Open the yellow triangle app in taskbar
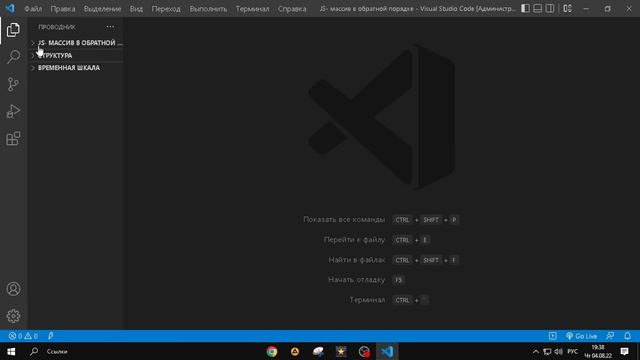This screenshot has width=640, height=360. [295, 351]
